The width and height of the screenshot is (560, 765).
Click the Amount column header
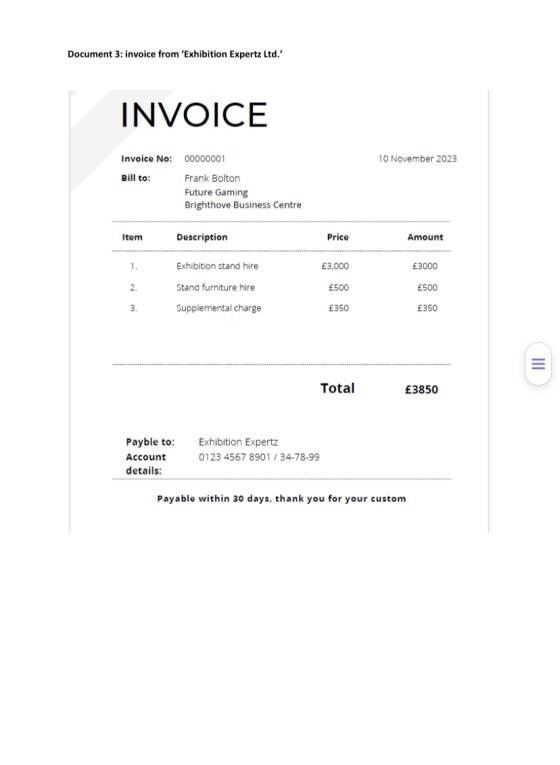point(425,237)
